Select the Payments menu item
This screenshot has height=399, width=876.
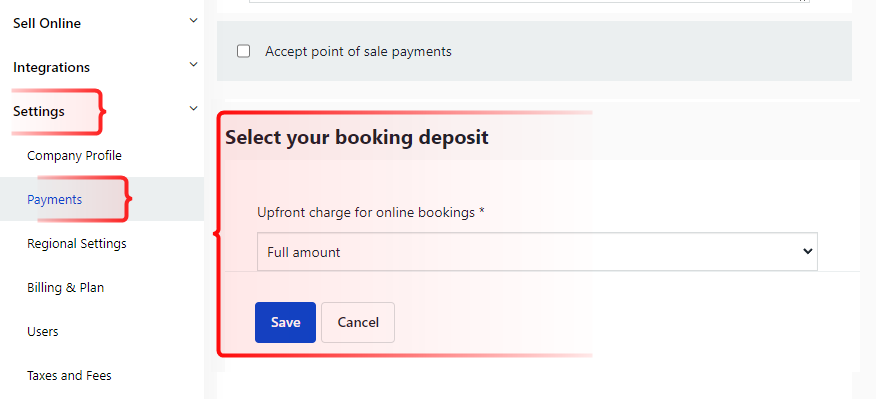click(x=55, y=200)
